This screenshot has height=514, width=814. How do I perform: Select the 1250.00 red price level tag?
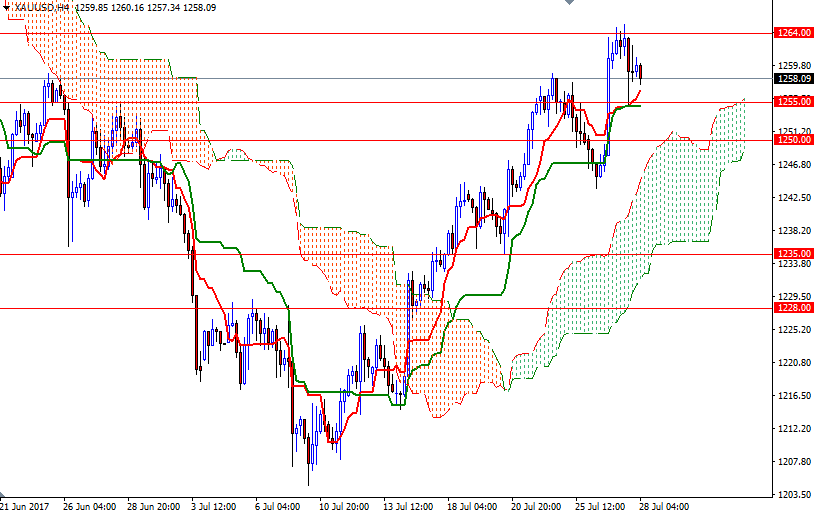pyautogui.click(x=793, y=140)
